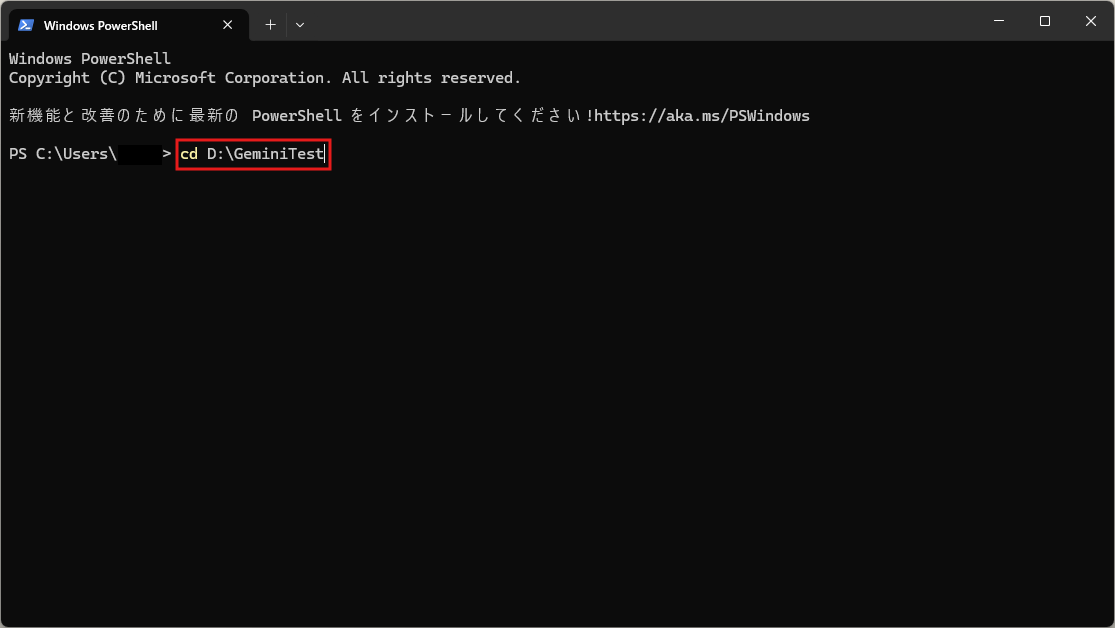Close the terminal window
Viewport: 1115px width, 628px height.
1090,21
